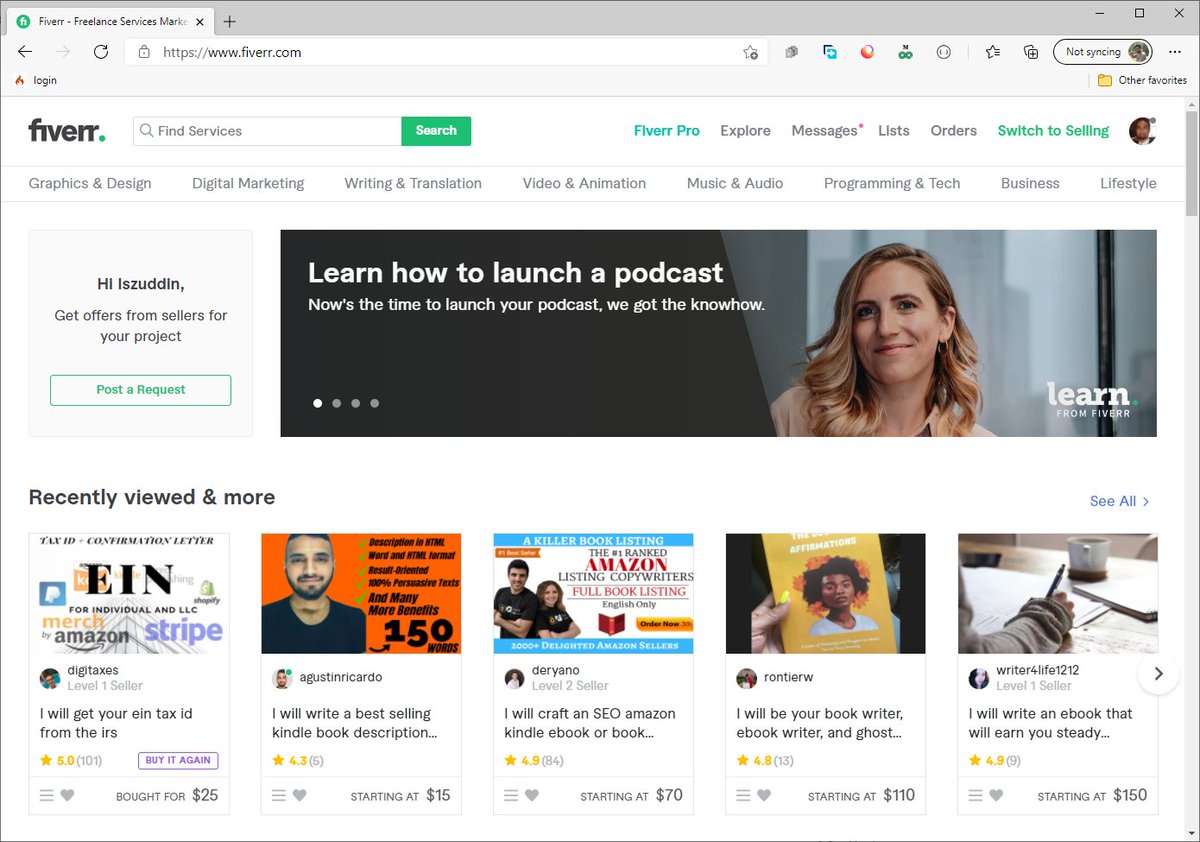Viewport: 1200px width, 842px height.
Task: Add writer4life1212 gig to a list icon
Action: (x=975, y=796)
